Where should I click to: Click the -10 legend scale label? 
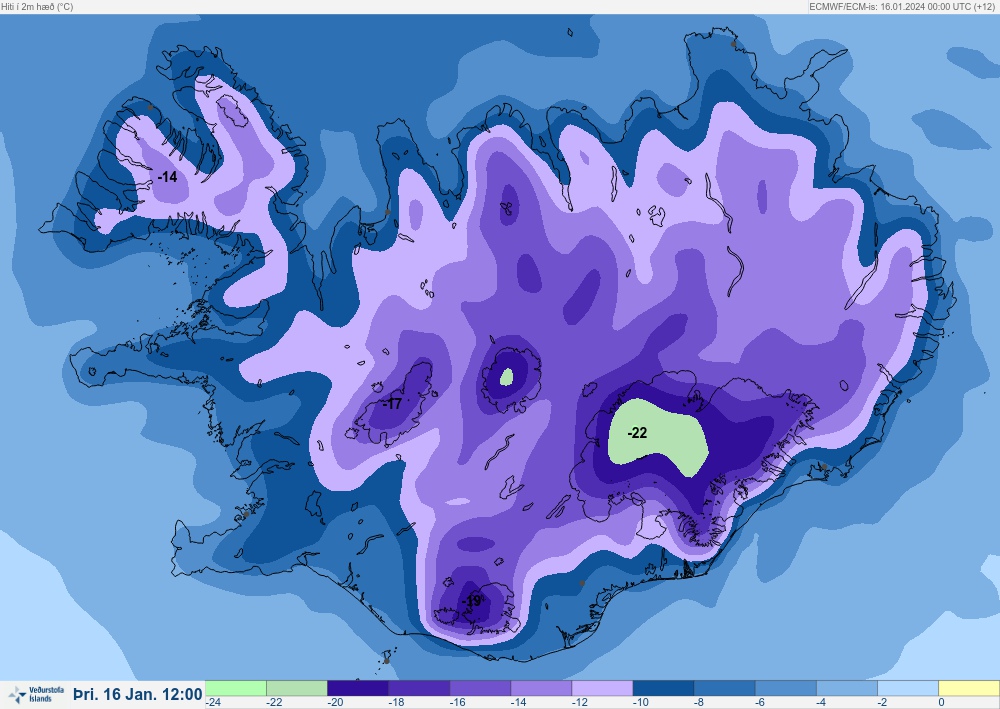pyautogui.click(x=641, y=703)
